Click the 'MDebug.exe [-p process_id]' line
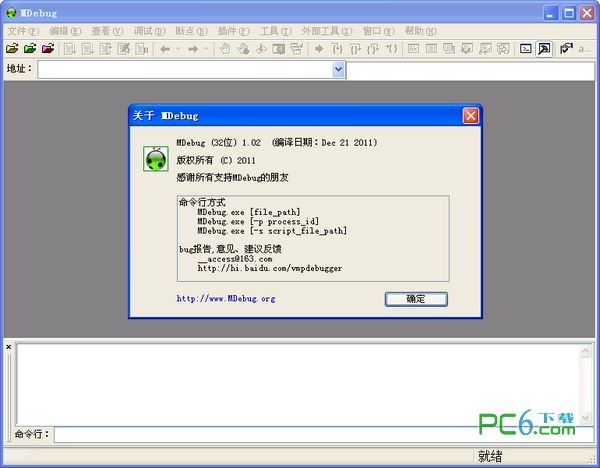This screenshot has height=468, width=600. [x=258, y=221]
